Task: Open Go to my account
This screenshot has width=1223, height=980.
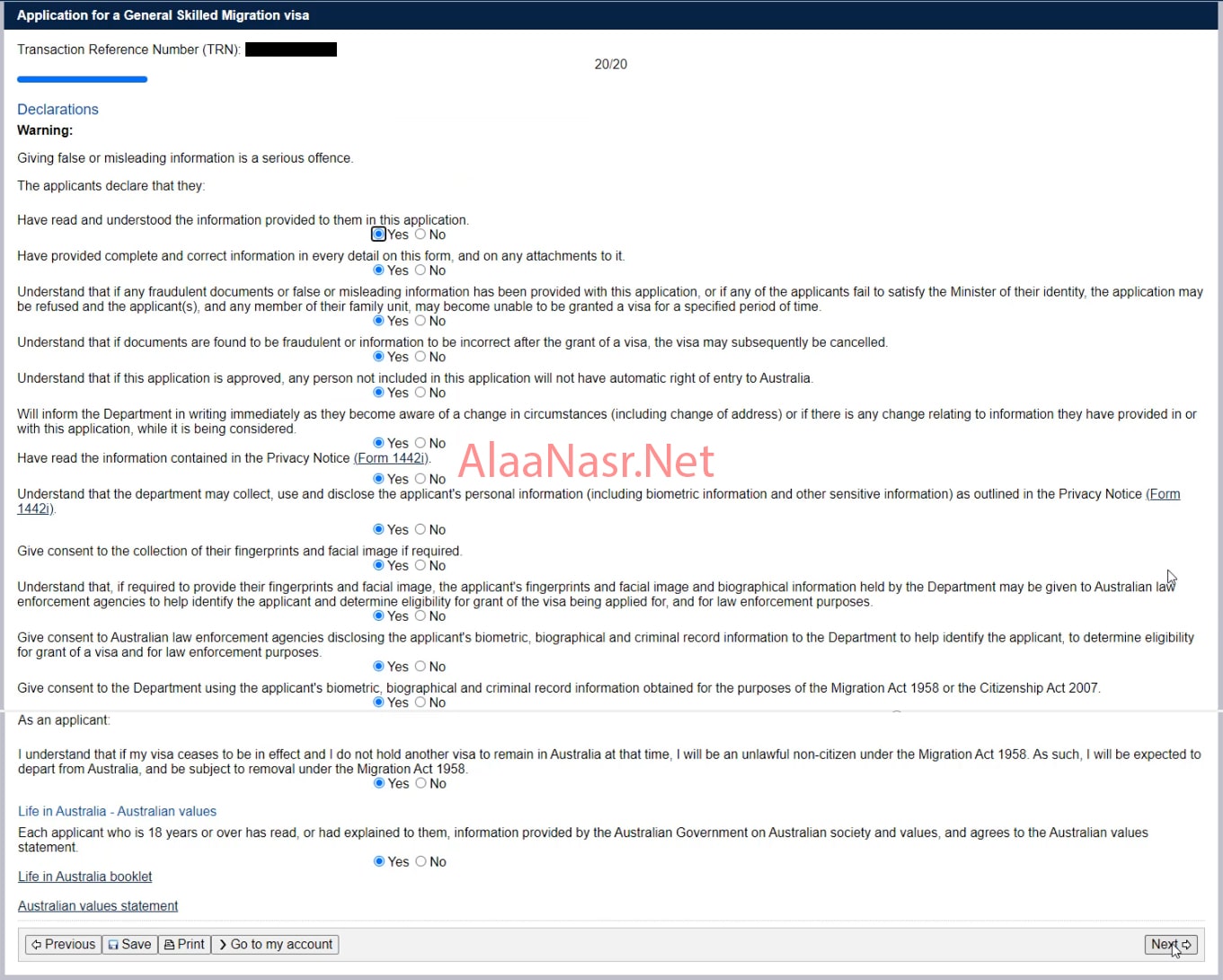Action: (x=275, y=944)
